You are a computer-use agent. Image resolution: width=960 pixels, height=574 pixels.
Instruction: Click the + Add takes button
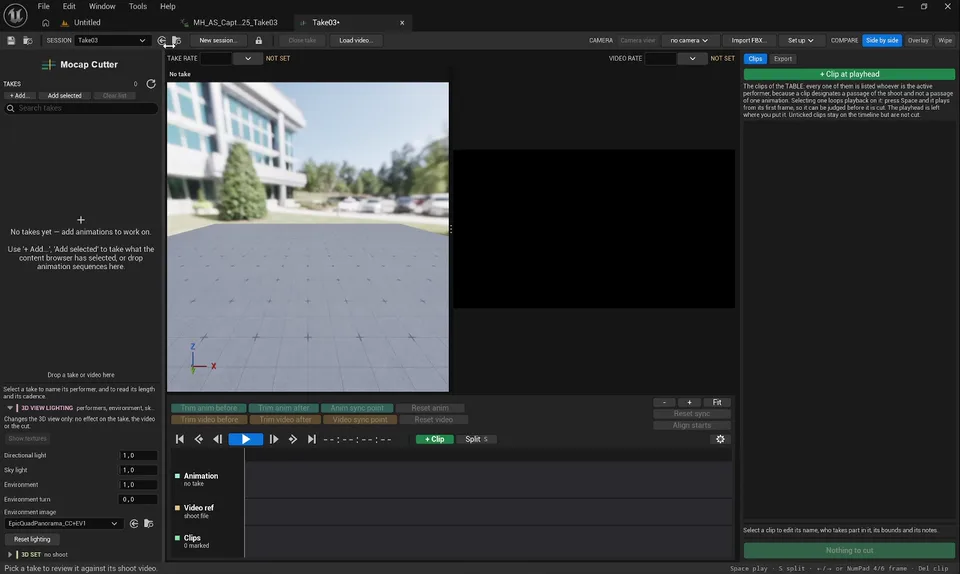click(20, 95)
